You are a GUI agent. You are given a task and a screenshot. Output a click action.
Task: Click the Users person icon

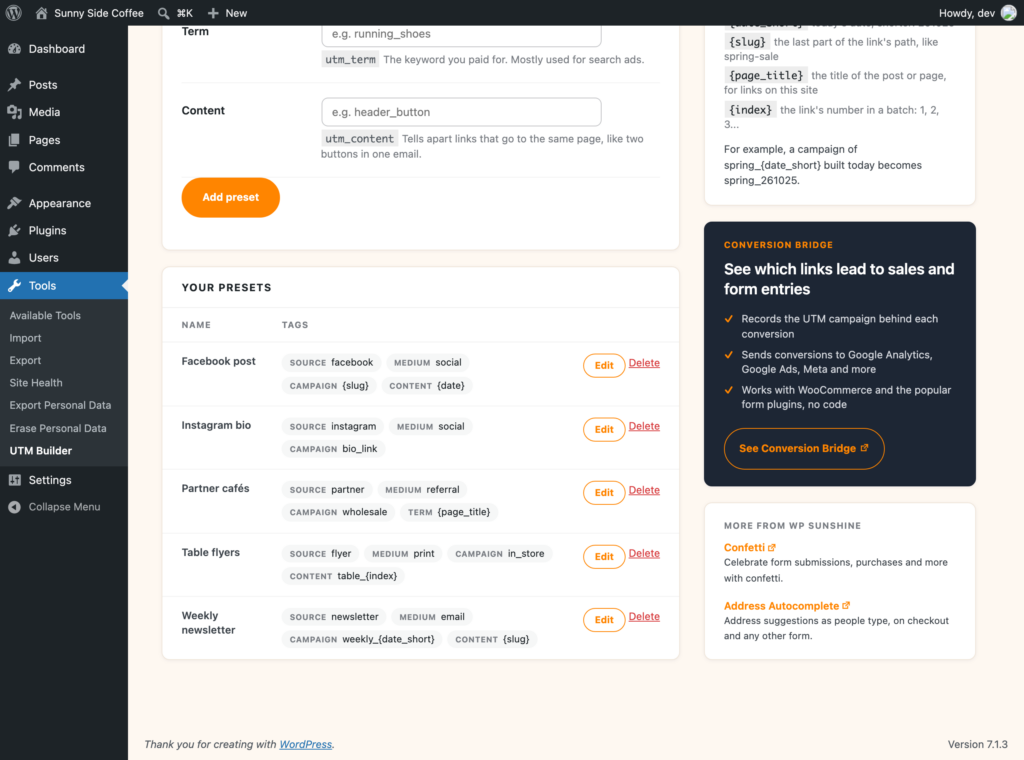point(14,258)
